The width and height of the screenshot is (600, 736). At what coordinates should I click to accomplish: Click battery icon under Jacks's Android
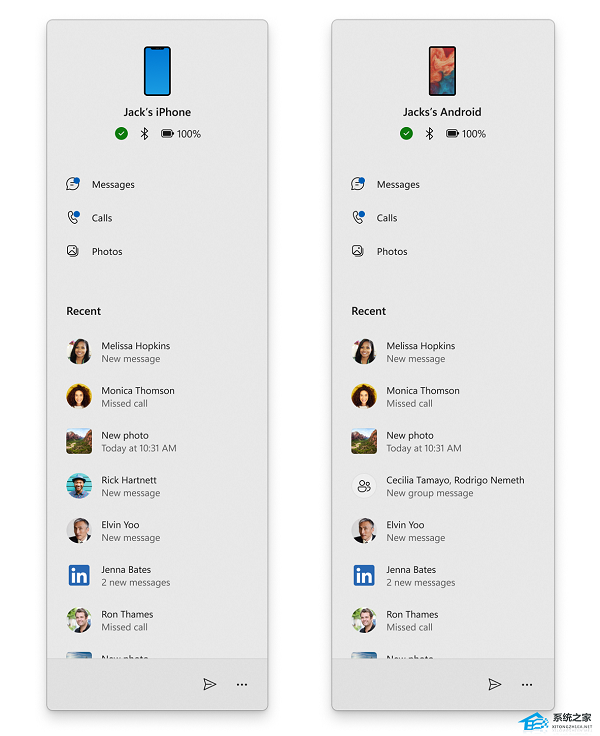click(452, 134)
